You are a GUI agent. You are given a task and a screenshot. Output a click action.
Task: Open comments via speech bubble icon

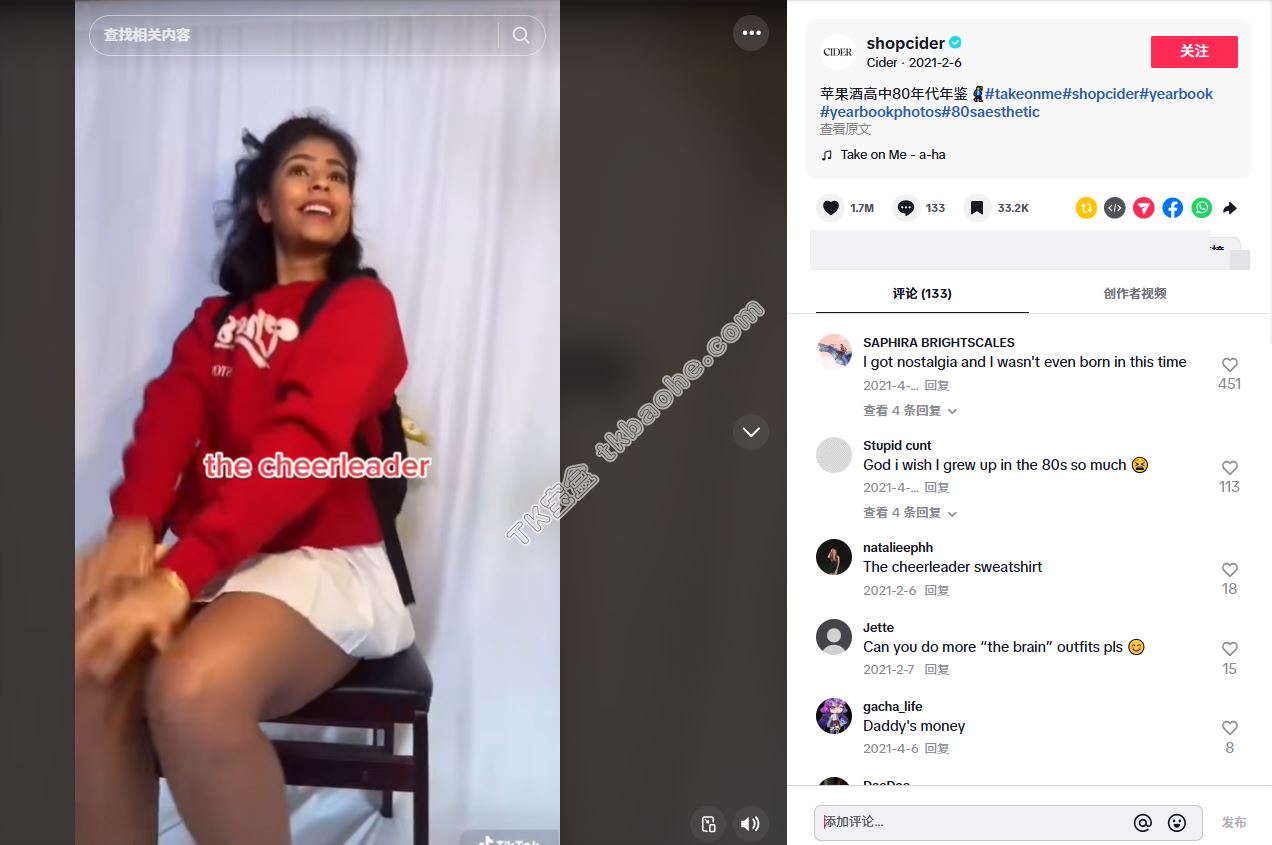pos(906,208)
